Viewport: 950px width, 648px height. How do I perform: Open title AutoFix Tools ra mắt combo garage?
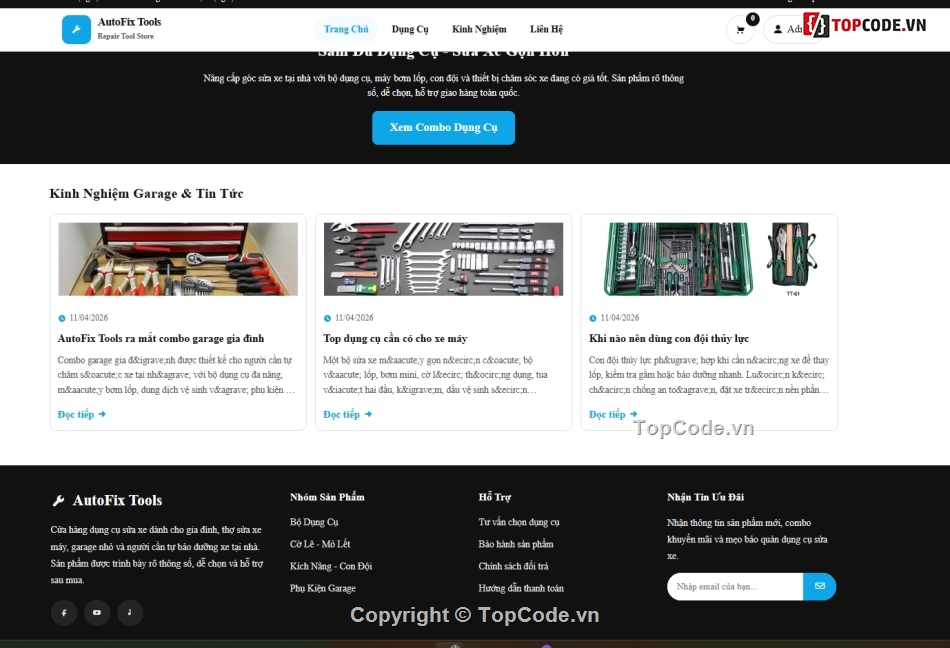(161, 339)
